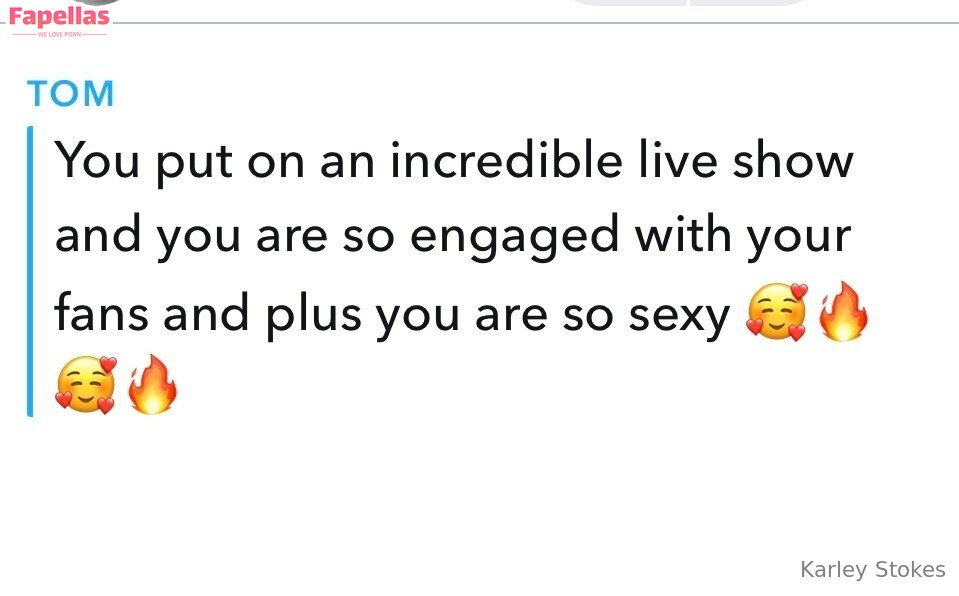The height and width of the screenshot is (596, 959).
Task: Click the smiling hearts emoji after "sexy"
Action: tap(776, 313)
